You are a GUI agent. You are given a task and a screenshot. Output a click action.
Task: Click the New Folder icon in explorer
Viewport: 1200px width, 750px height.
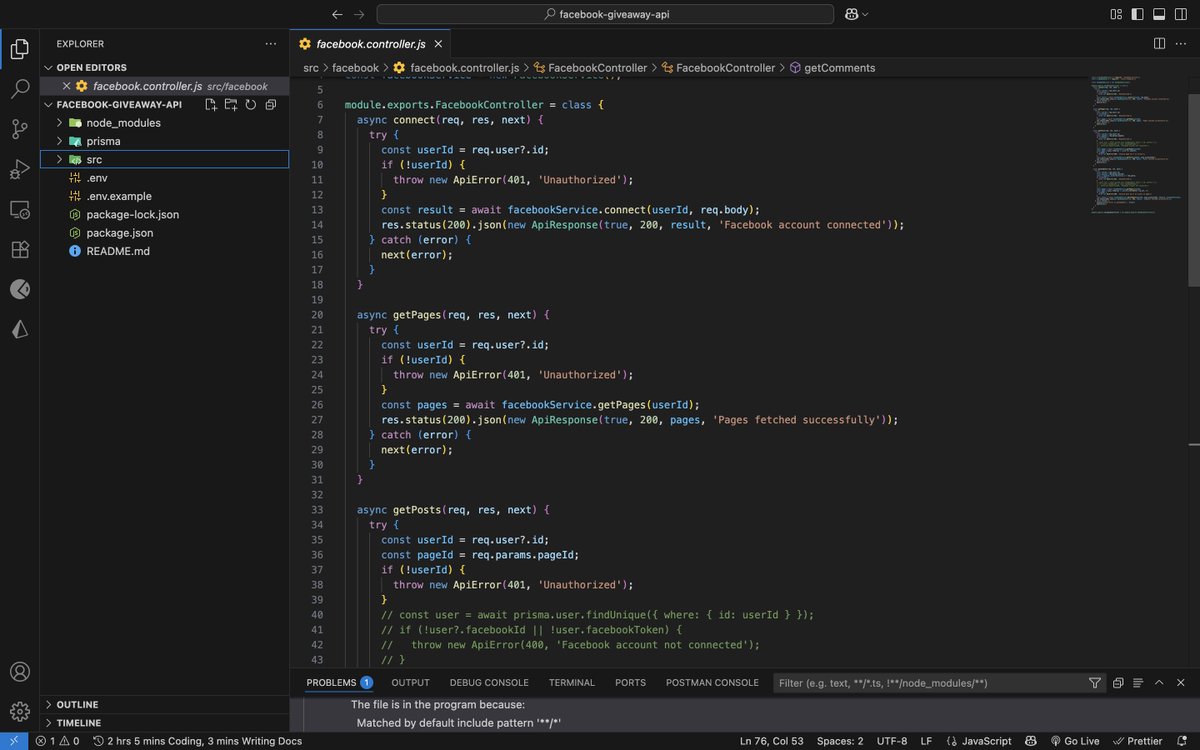(231, 104)
